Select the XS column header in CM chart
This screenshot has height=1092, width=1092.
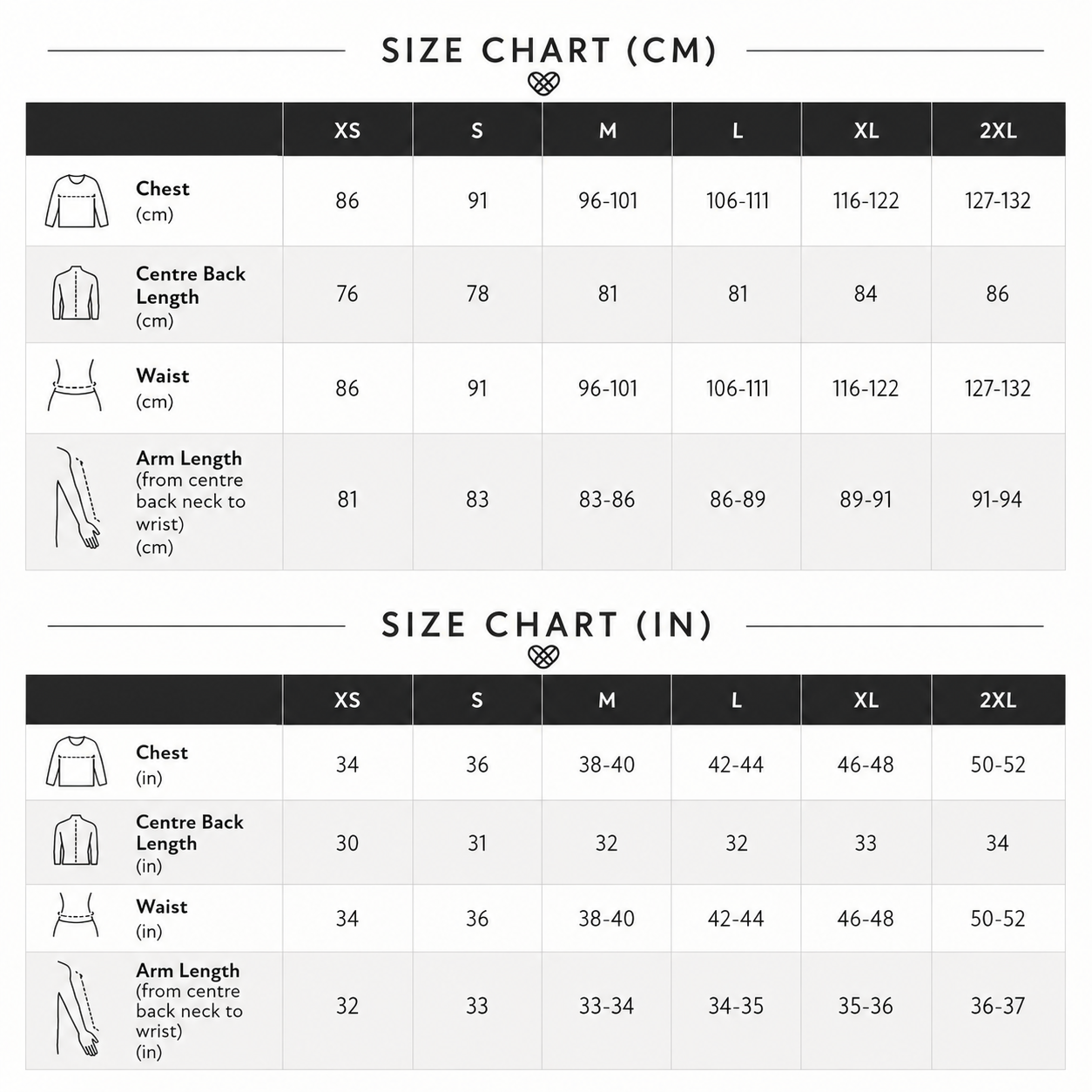click(x=347, y=130)
